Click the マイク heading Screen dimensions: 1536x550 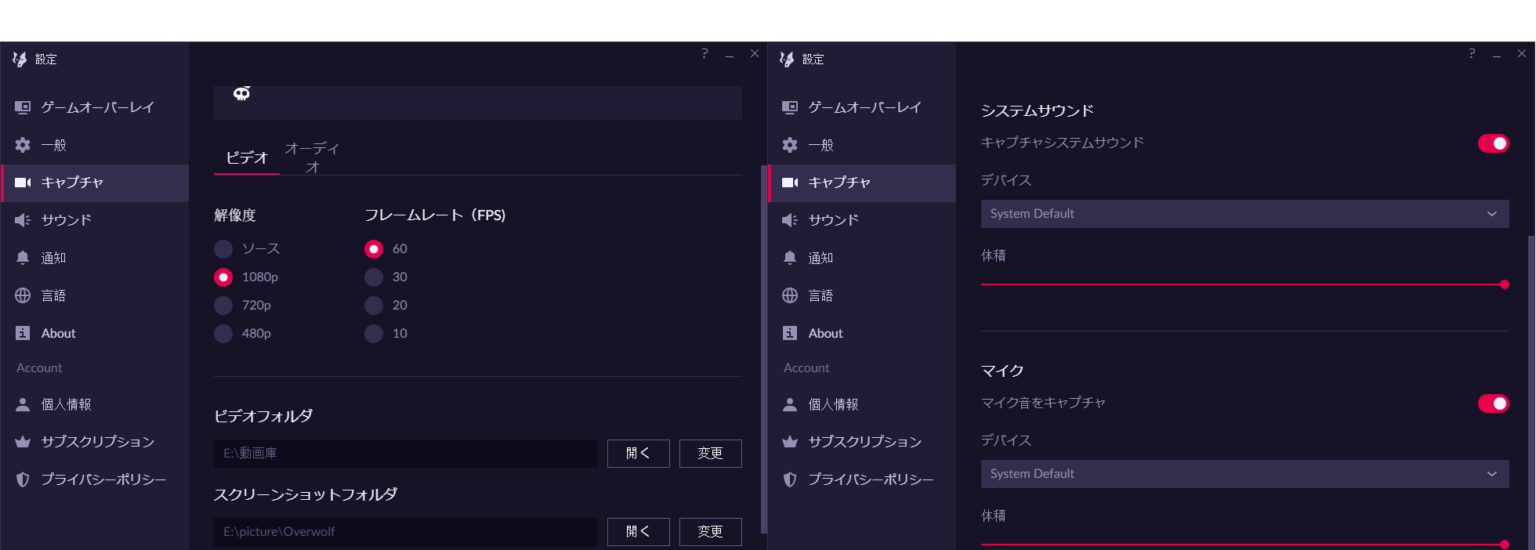[1002, 370]
